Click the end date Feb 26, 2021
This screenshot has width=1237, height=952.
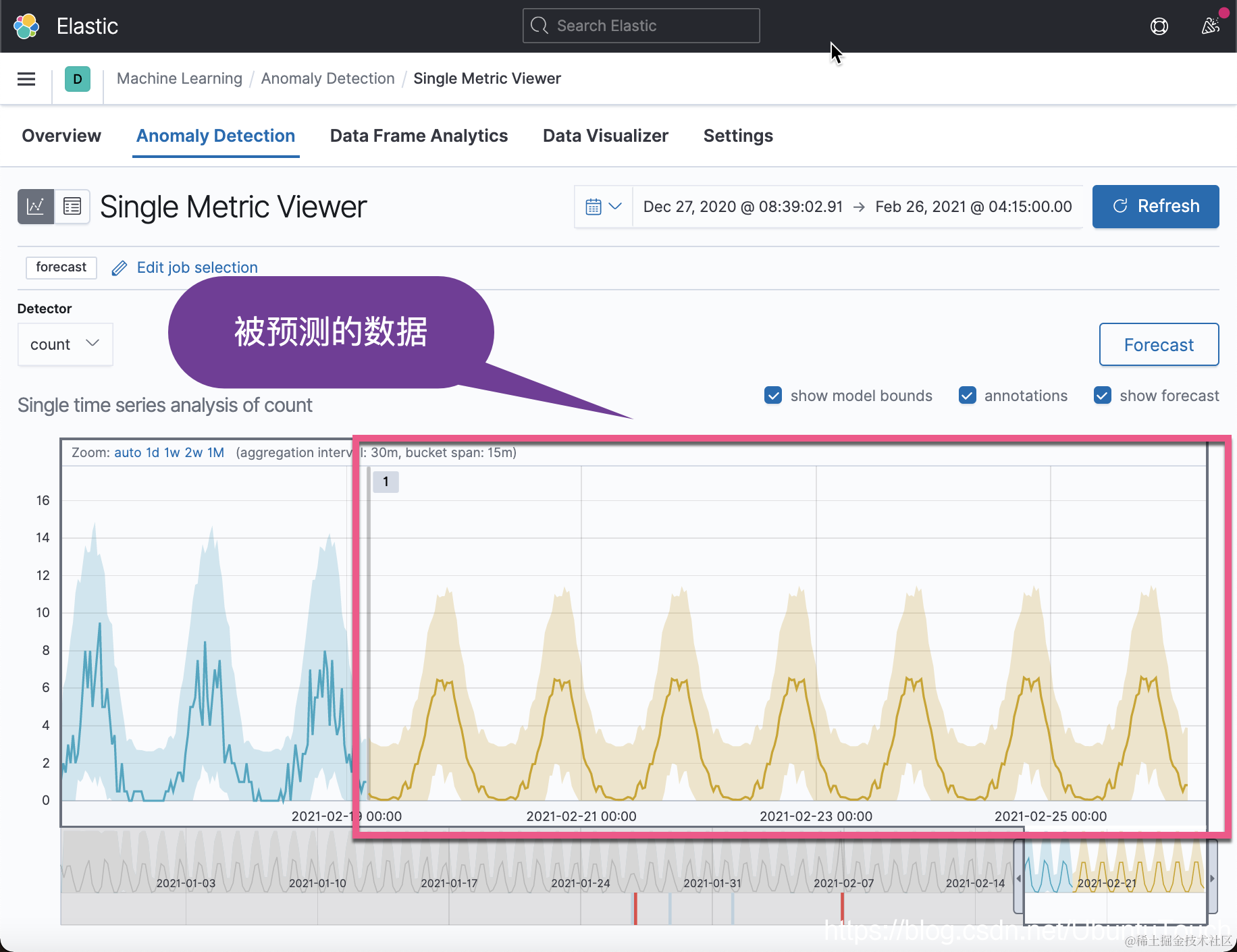click(x=973, y=207)
